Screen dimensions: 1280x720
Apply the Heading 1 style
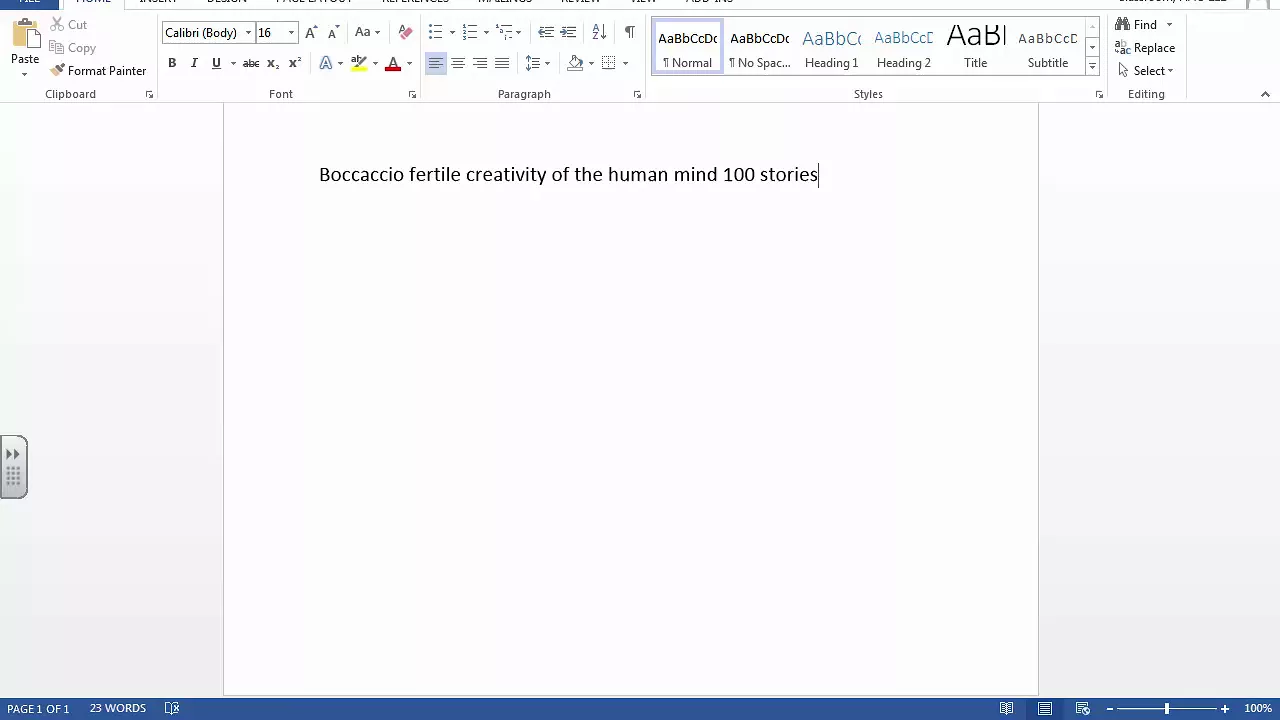point(832,48)
